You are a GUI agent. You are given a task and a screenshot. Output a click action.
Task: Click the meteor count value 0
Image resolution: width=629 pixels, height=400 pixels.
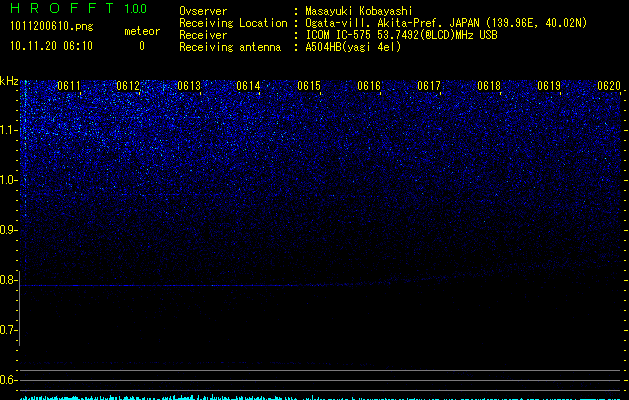click(x=142, y=46)
